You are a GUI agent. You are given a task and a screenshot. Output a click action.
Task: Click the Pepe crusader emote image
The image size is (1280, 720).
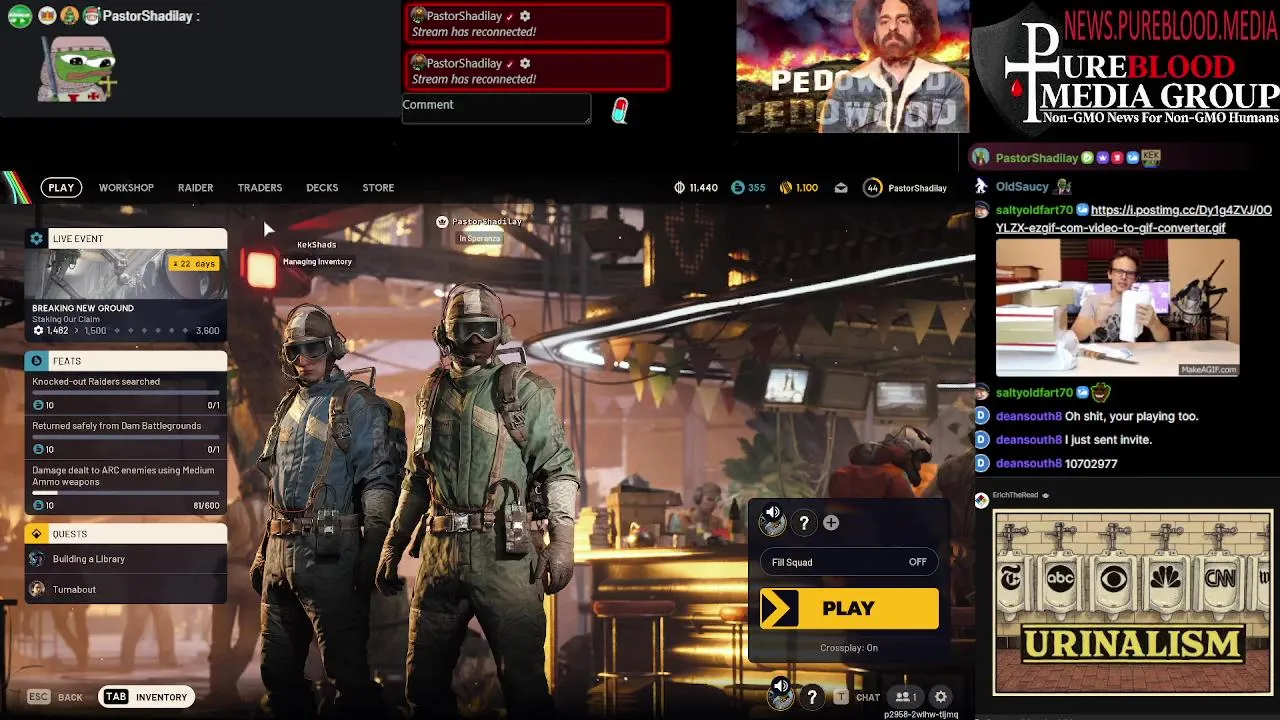click(78, 69)
